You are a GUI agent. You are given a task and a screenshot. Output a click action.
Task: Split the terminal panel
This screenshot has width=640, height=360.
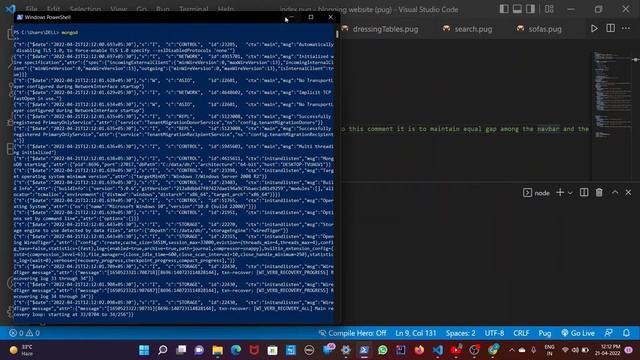pyautogui.click(x=584, y=193)
